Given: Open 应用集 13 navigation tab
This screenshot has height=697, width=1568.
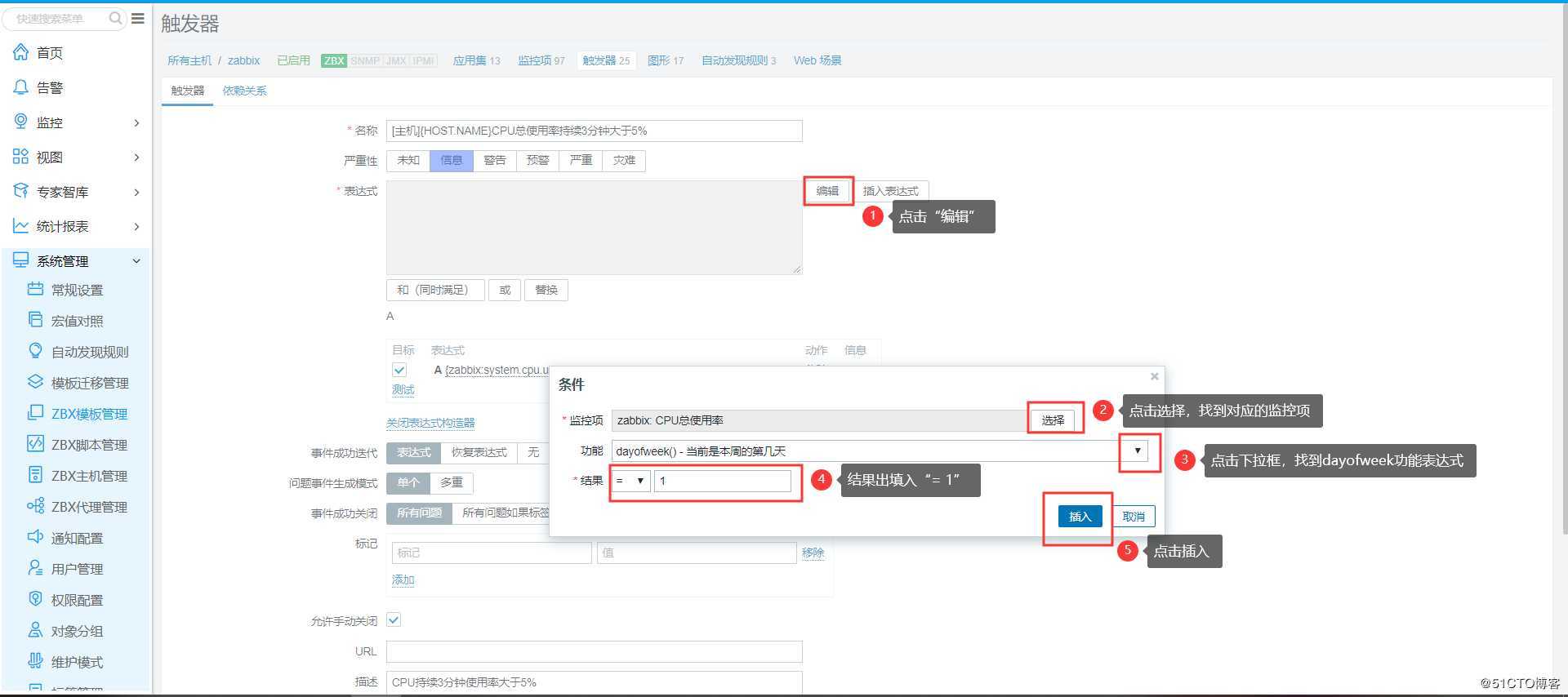Looking at the screenshot, I should [x=476, y=60].
